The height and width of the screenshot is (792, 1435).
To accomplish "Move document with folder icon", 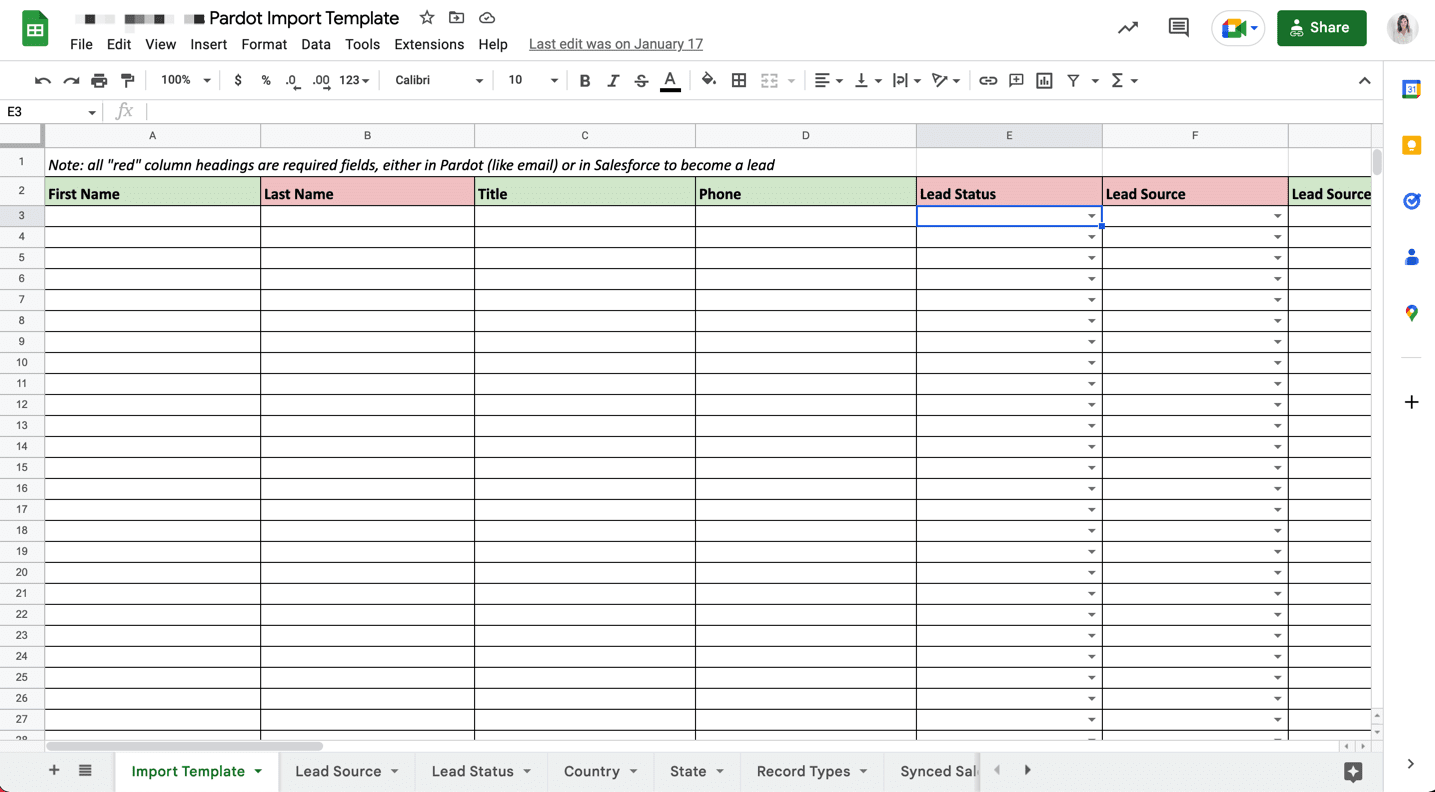I will [457, 18].
